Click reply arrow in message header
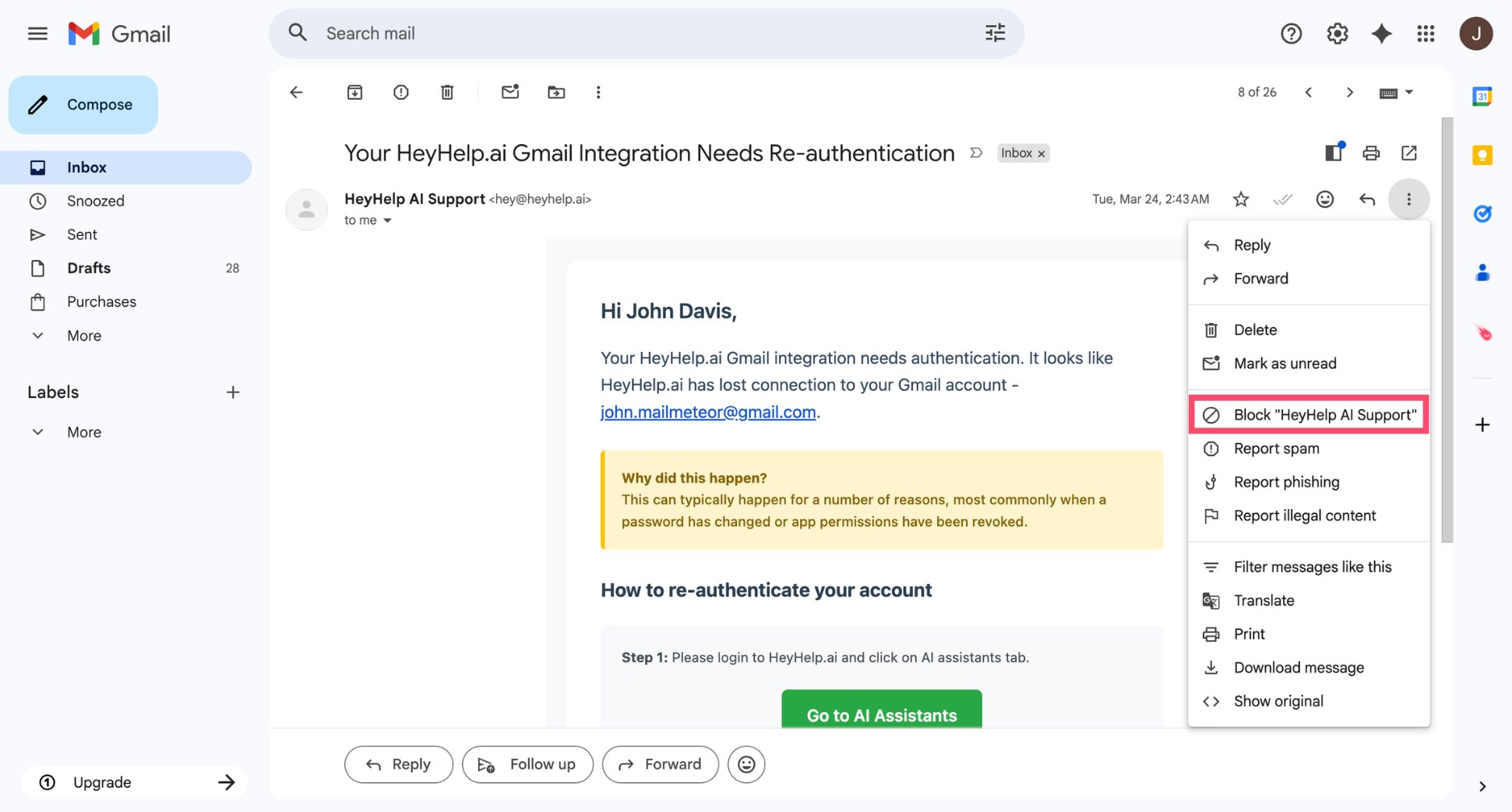Image resolution: width=1512 pixels, height=812 pixels. pyautogui.click(x=1367, y=199)
